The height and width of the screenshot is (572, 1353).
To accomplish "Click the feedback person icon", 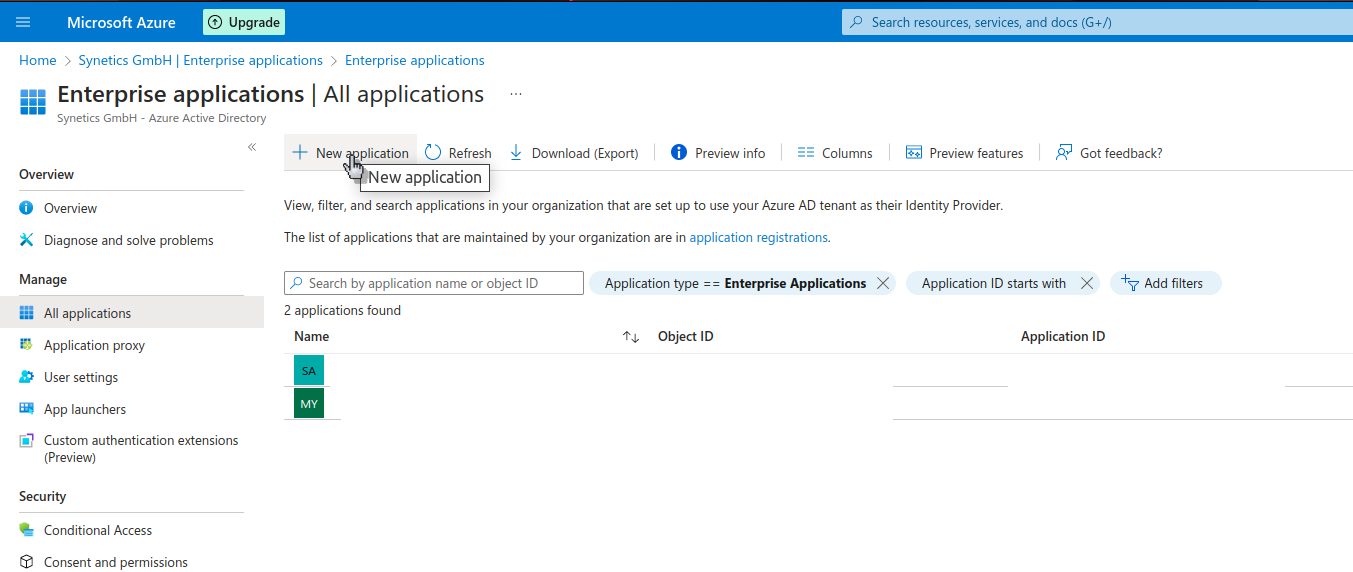I will pos(1064,152).
